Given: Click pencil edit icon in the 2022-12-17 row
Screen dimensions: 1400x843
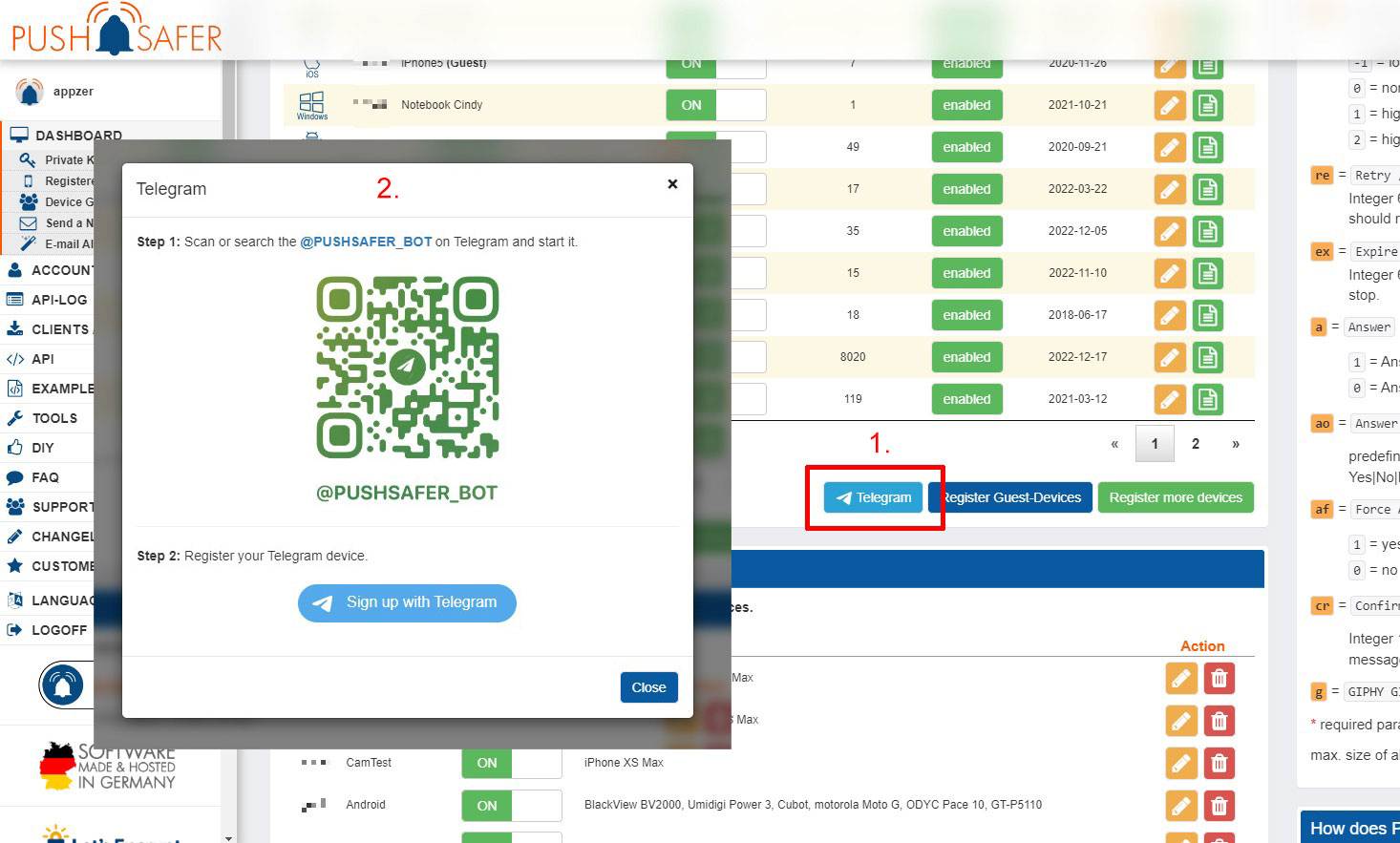Looking at the screenshot, I should click(1170, 357).
